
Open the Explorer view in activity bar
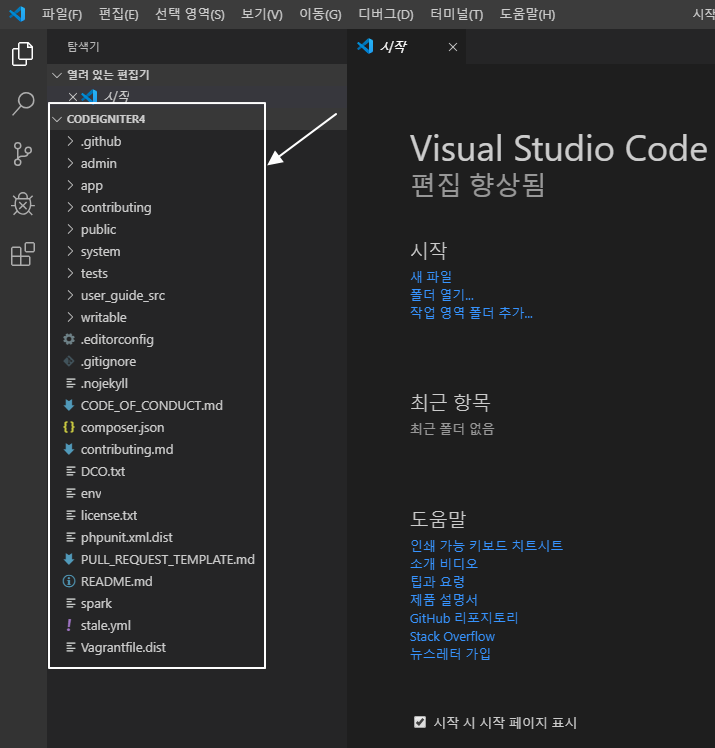[22, 53]
